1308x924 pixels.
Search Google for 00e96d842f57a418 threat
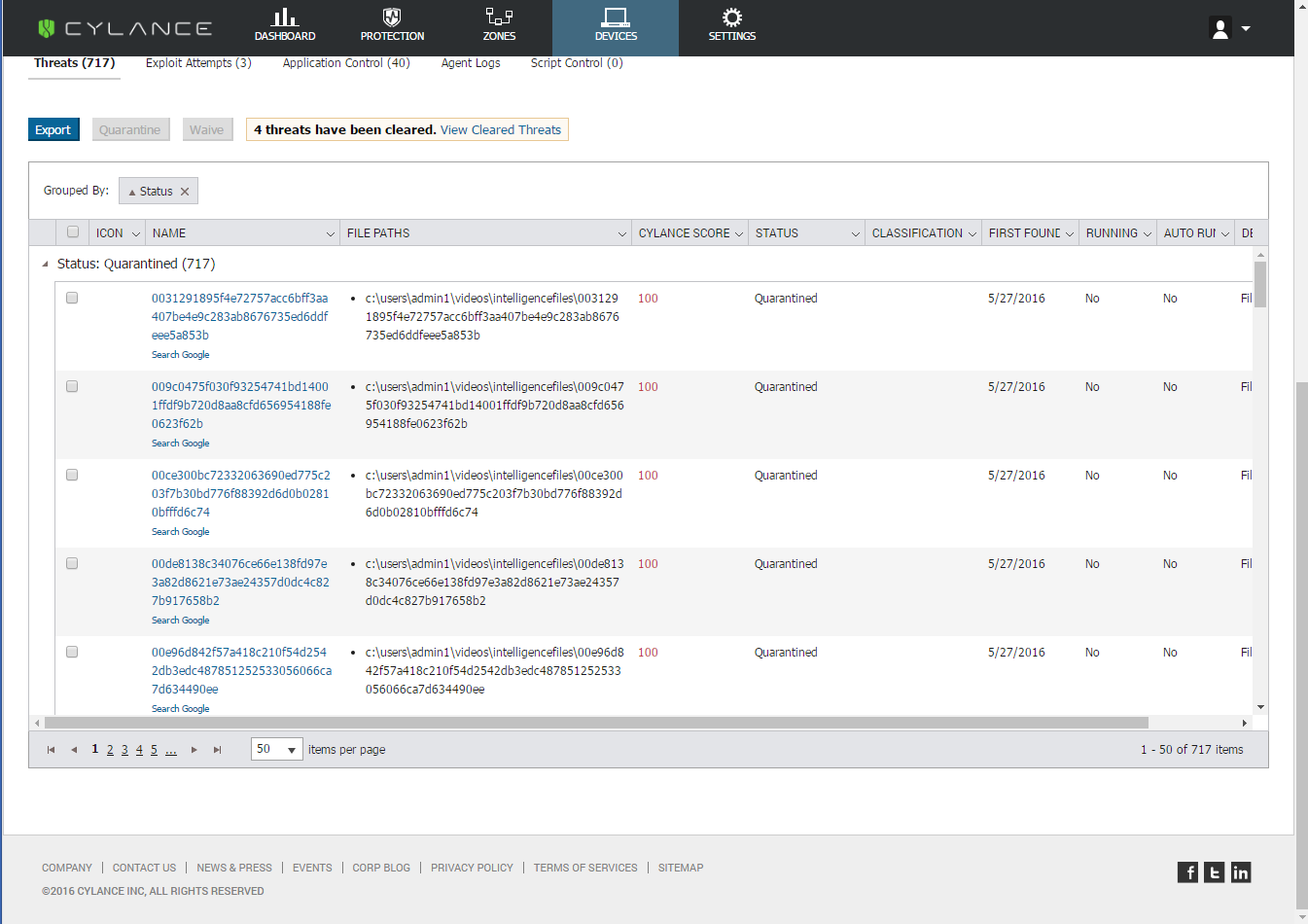180,709
